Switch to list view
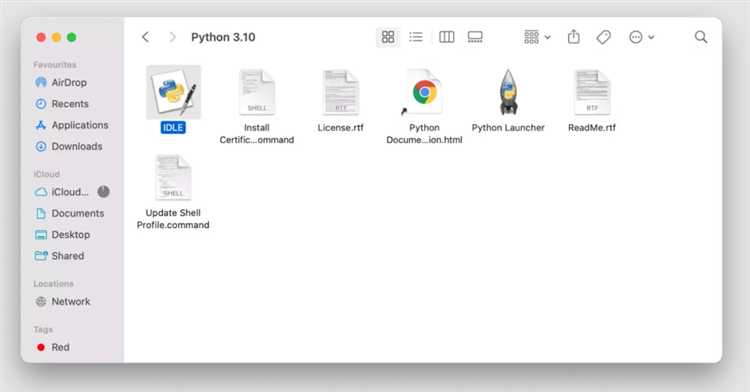 416,37
